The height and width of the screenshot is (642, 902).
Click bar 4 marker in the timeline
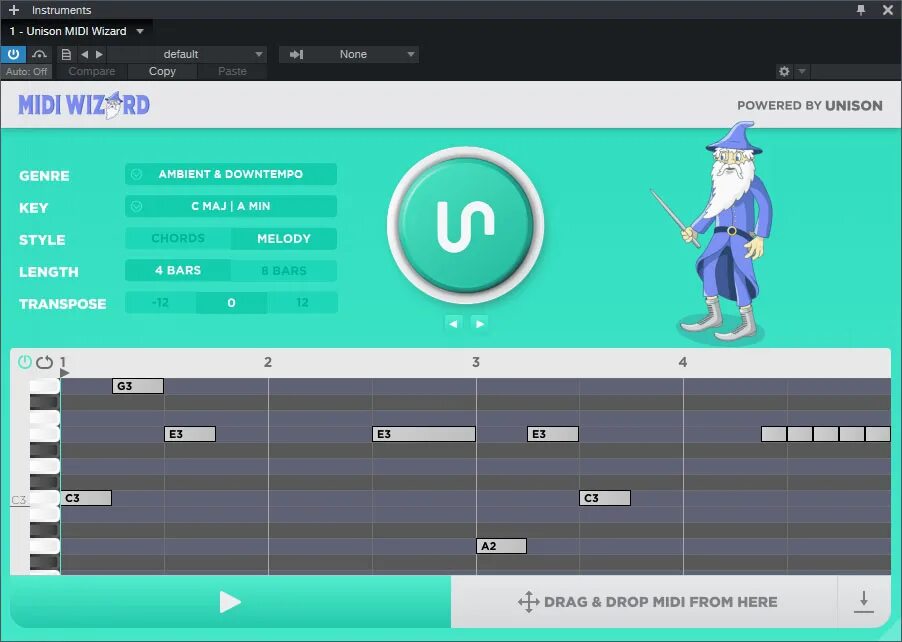point(682,362)
